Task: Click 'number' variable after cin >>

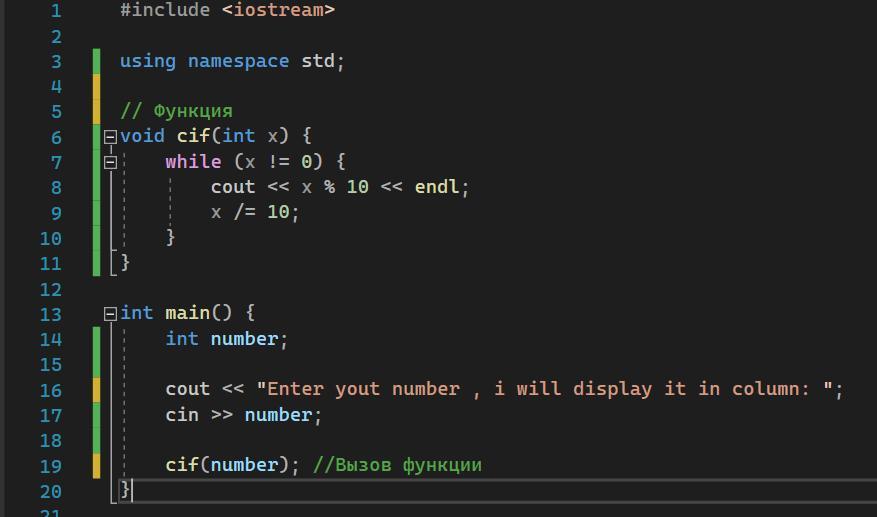Action: 278,415
